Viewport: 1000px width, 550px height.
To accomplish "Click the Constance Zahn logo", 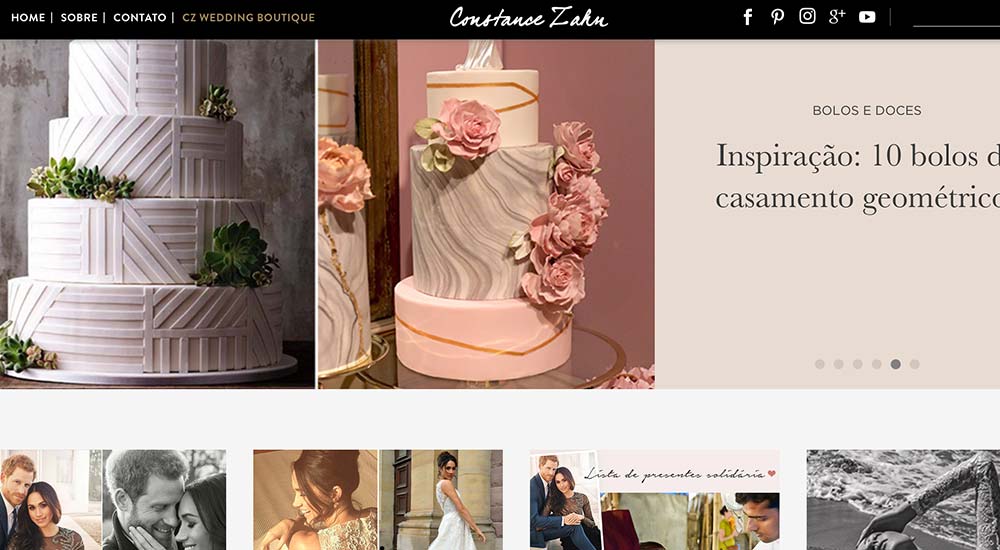I will click(528, 17).
